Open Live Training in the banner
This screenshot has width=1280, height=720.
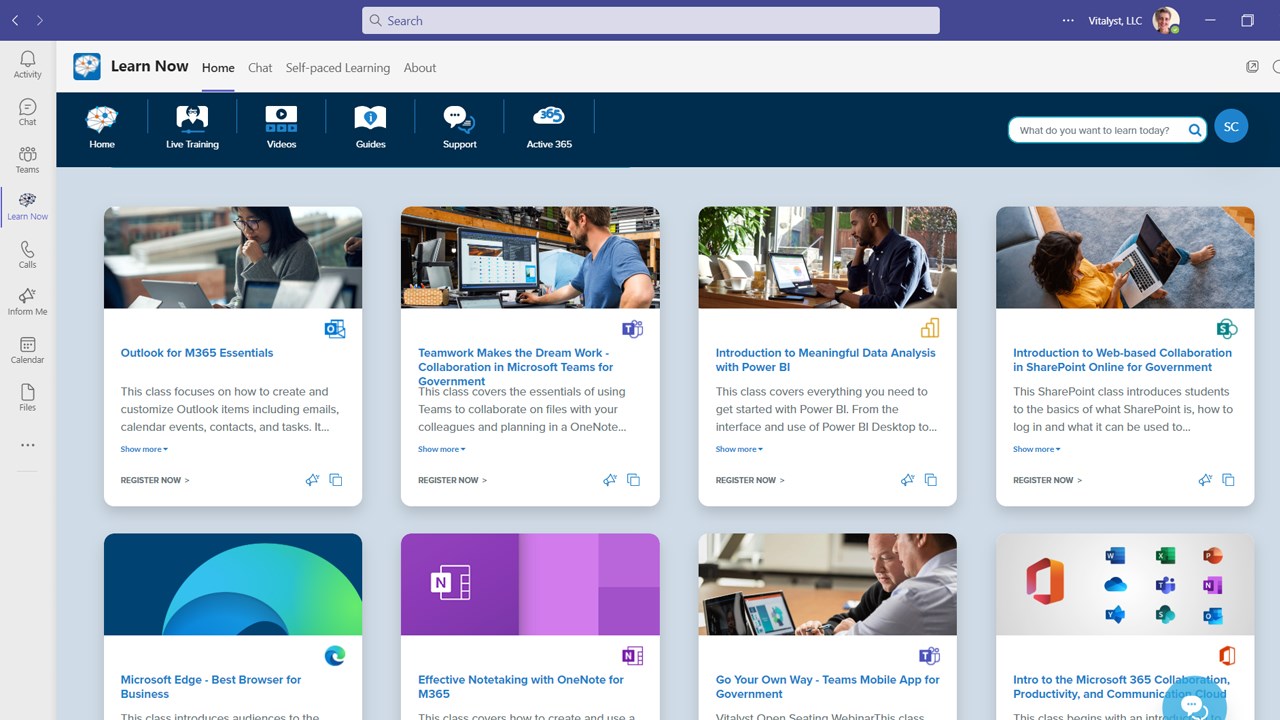click(192, 129)
